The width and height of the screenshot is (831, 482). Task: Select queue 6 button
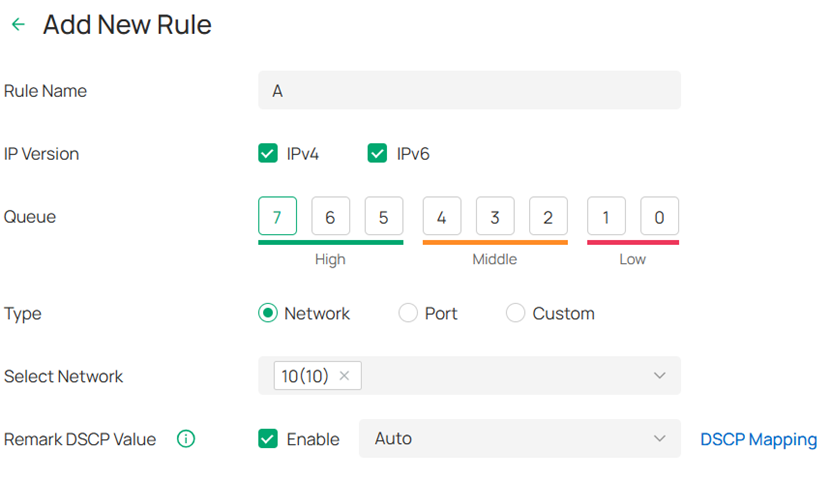pos(330,216)
